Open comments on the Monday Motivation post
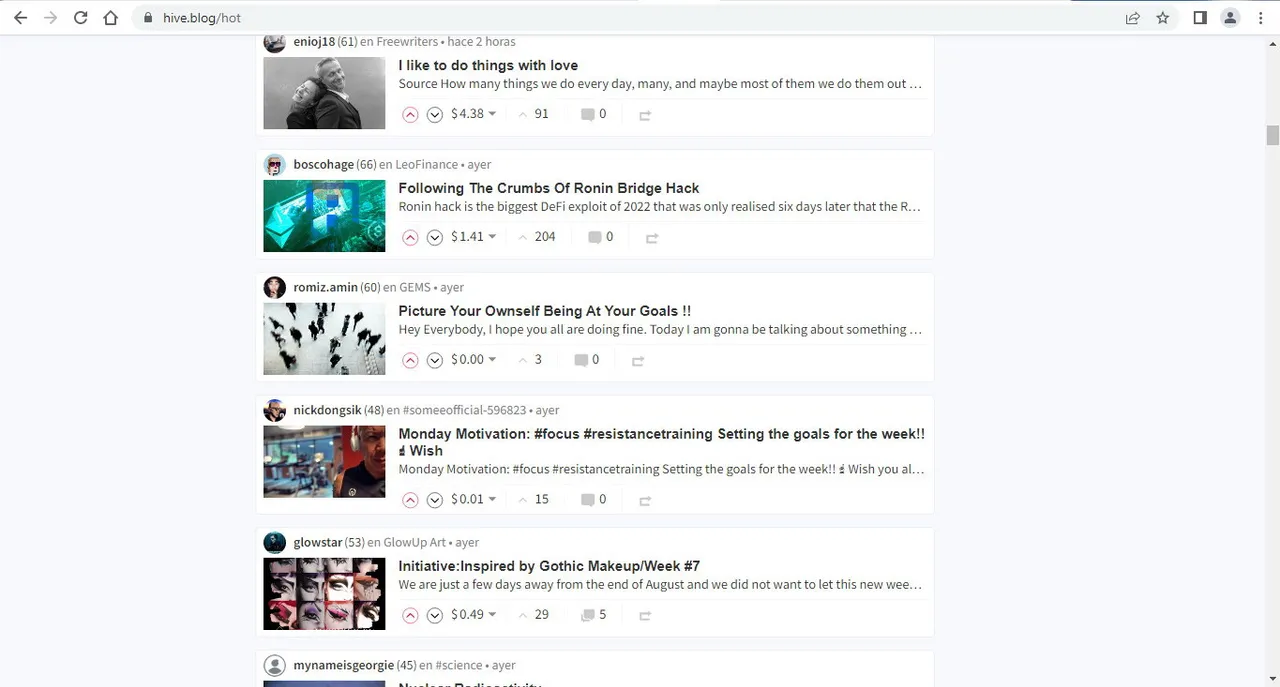 coord(594,499)
